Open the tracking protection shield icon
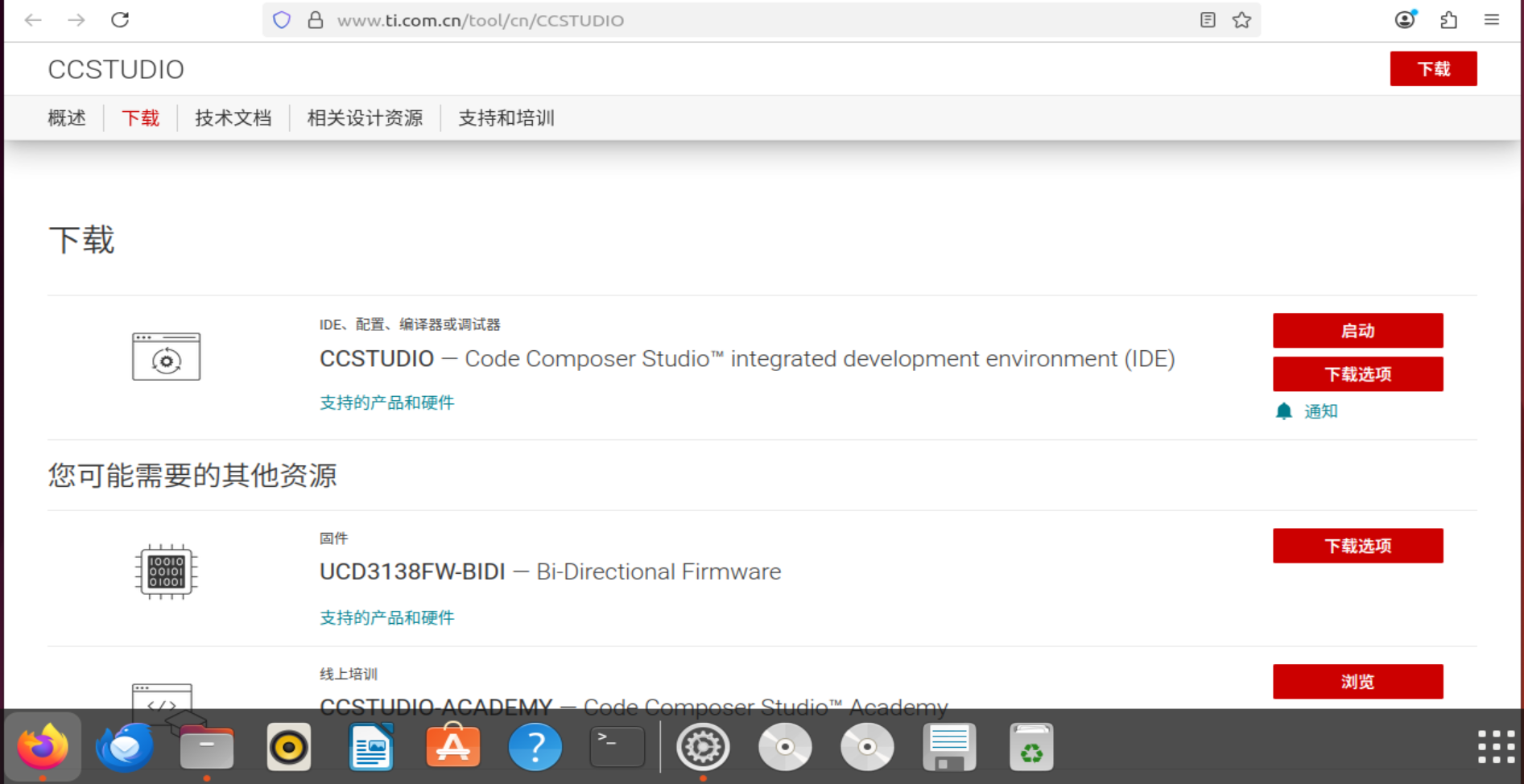 coord(282,20)
